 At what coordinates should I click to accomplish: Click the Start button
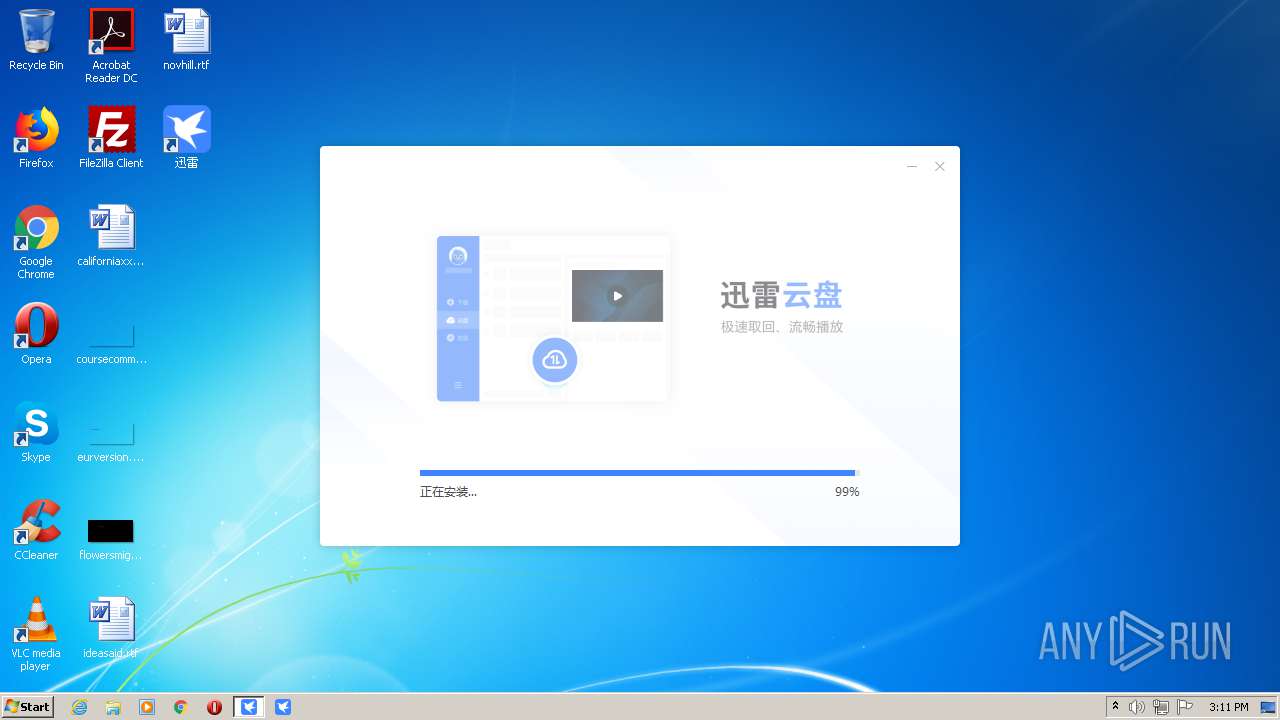tap(27, 706)
